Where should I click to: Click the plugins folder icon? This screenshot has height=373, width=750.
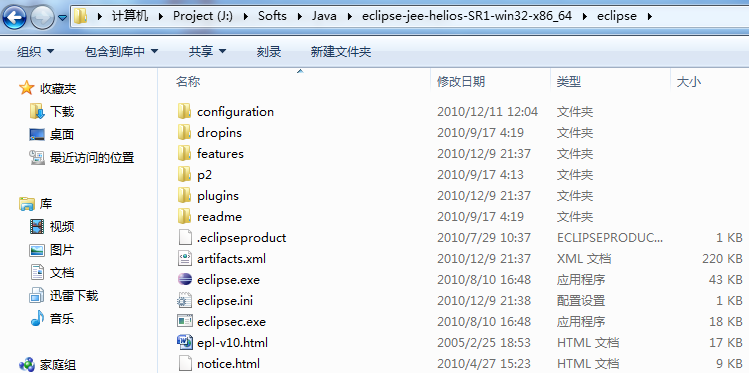(x=184, y=196)
